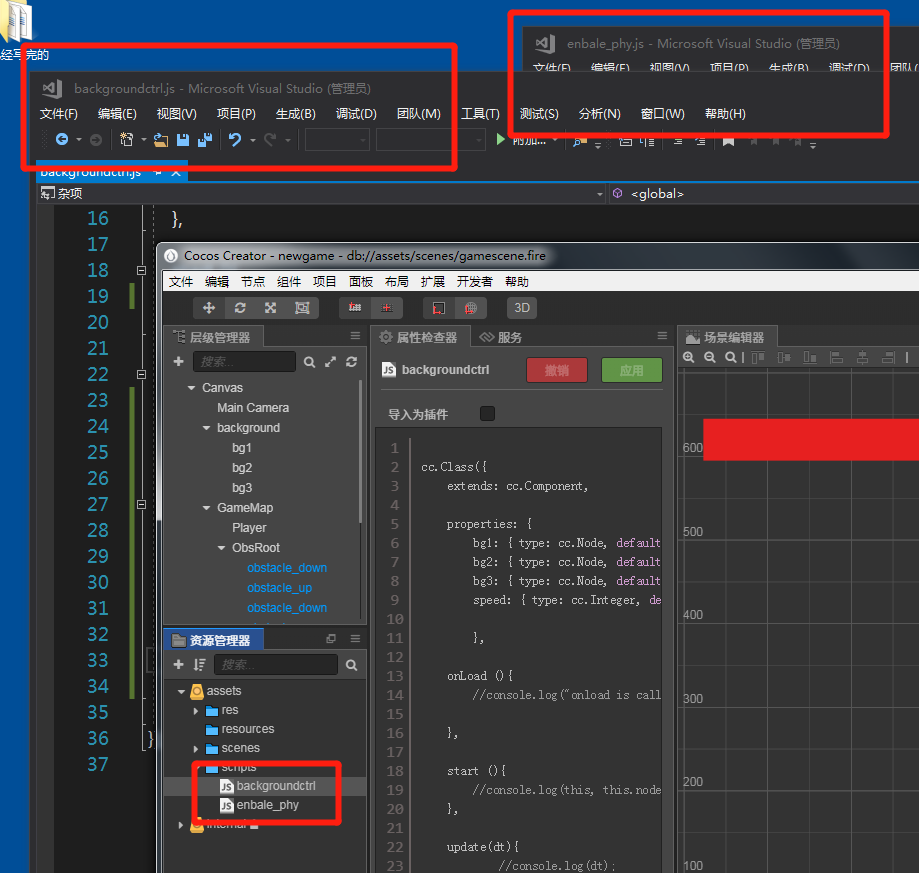
Task: Select the Rect transform tool
Action: coord(302,308)
